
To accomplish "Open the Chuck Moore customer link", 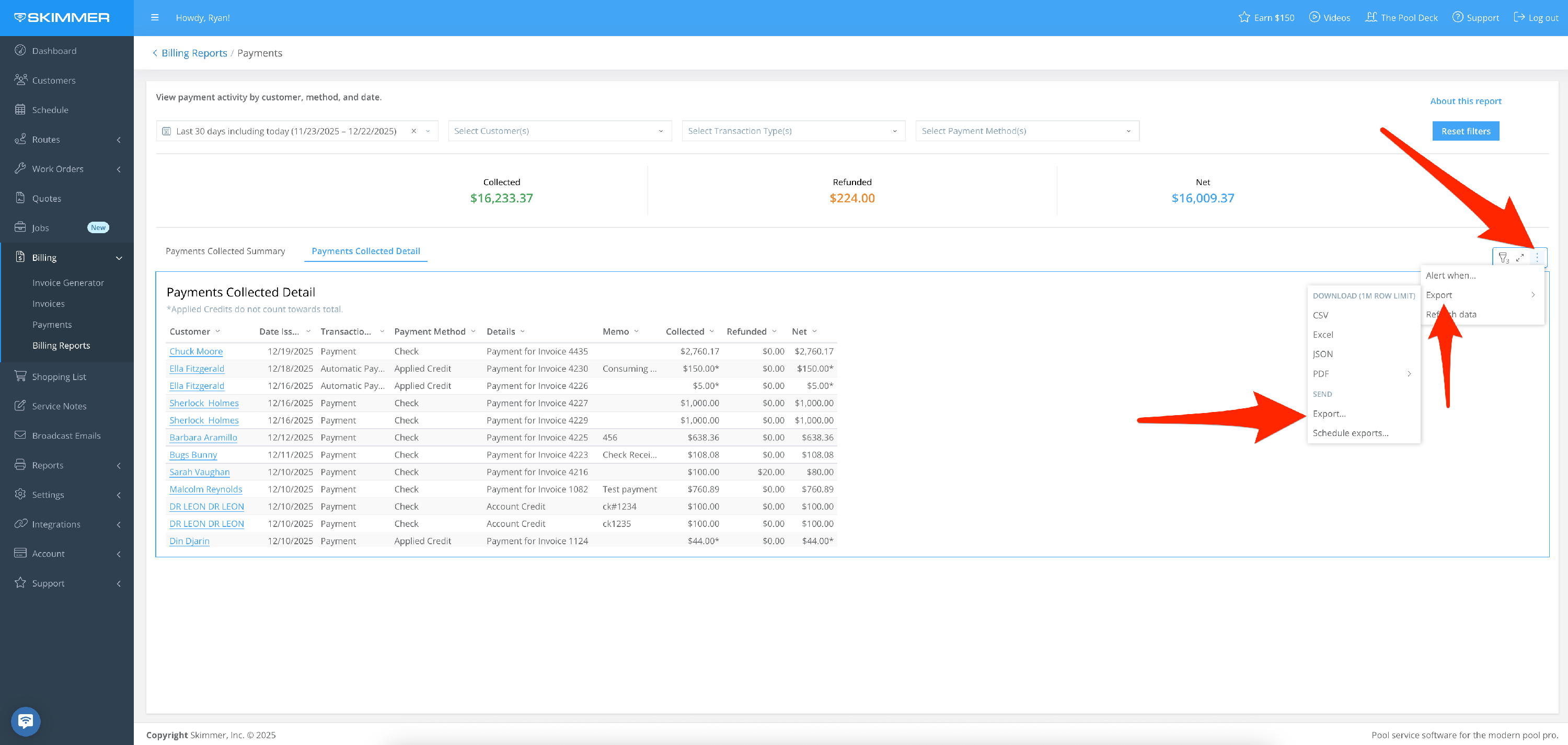I will pos(196,351).
